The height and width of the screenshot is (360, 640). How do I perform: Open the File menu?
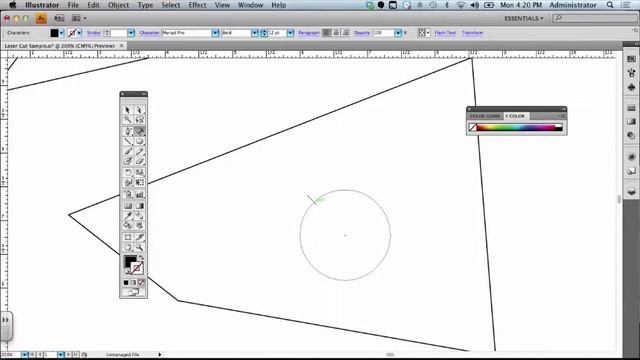tap(73, 5)
